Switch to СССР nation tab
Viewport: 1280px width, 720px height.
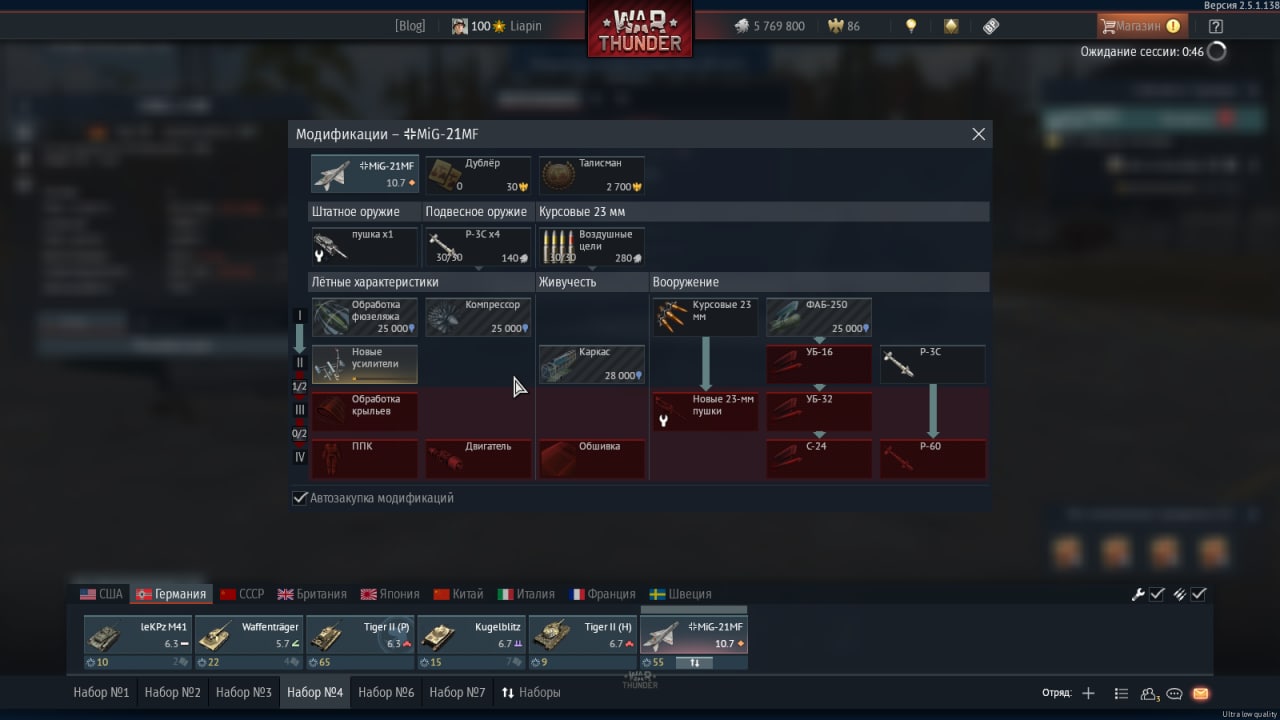tap(242, 594)
